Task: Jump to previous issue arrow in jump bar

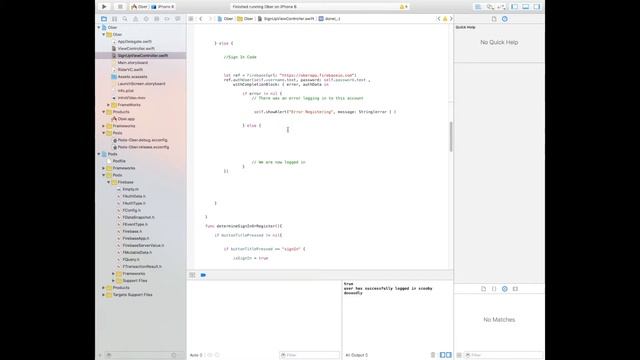Action: click(439, 19)
